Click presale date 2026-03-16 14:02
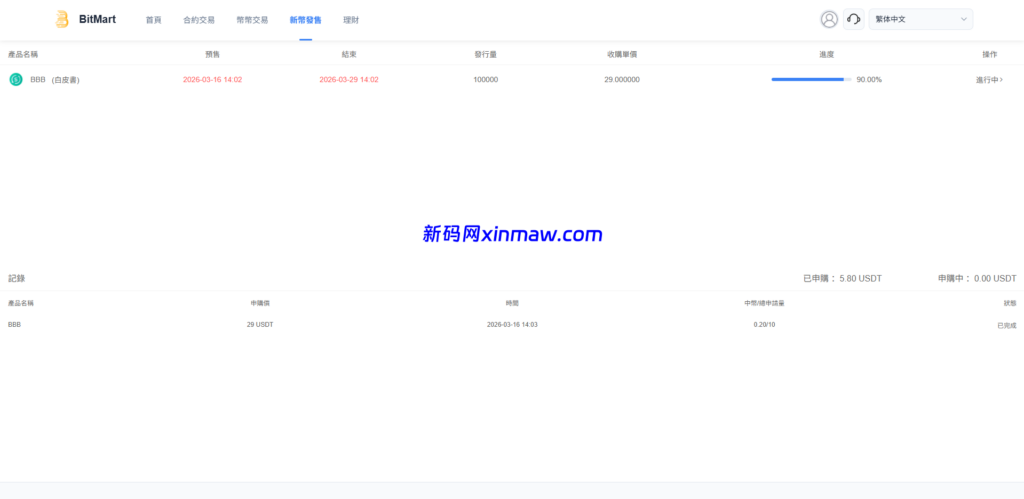 point(212,80)
